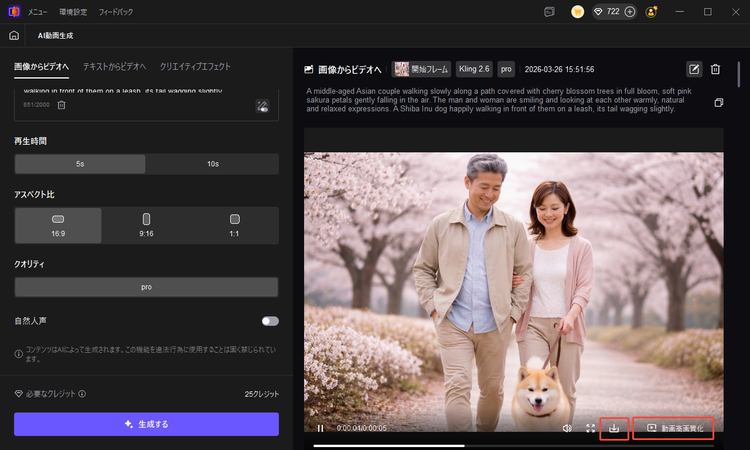The height and width of the screenshot is (450, 750).
Task: Open the shopping cart icon
Action: 578,12
